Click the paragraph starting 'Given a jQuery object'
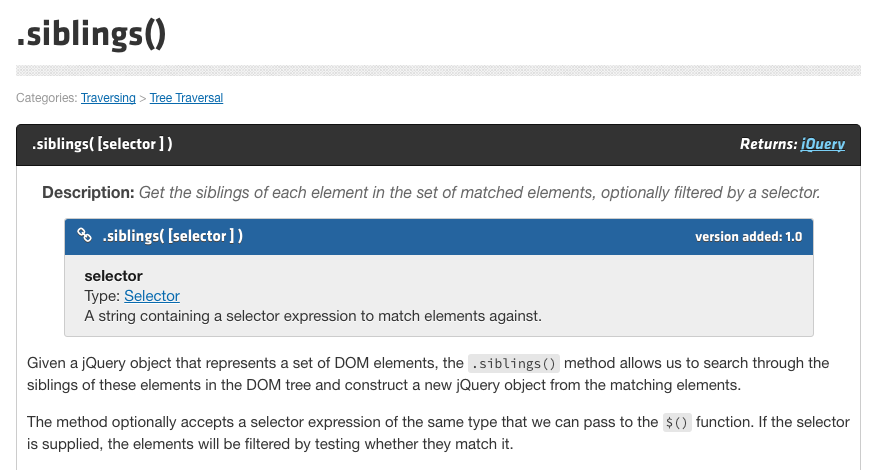 click(428, 374)
